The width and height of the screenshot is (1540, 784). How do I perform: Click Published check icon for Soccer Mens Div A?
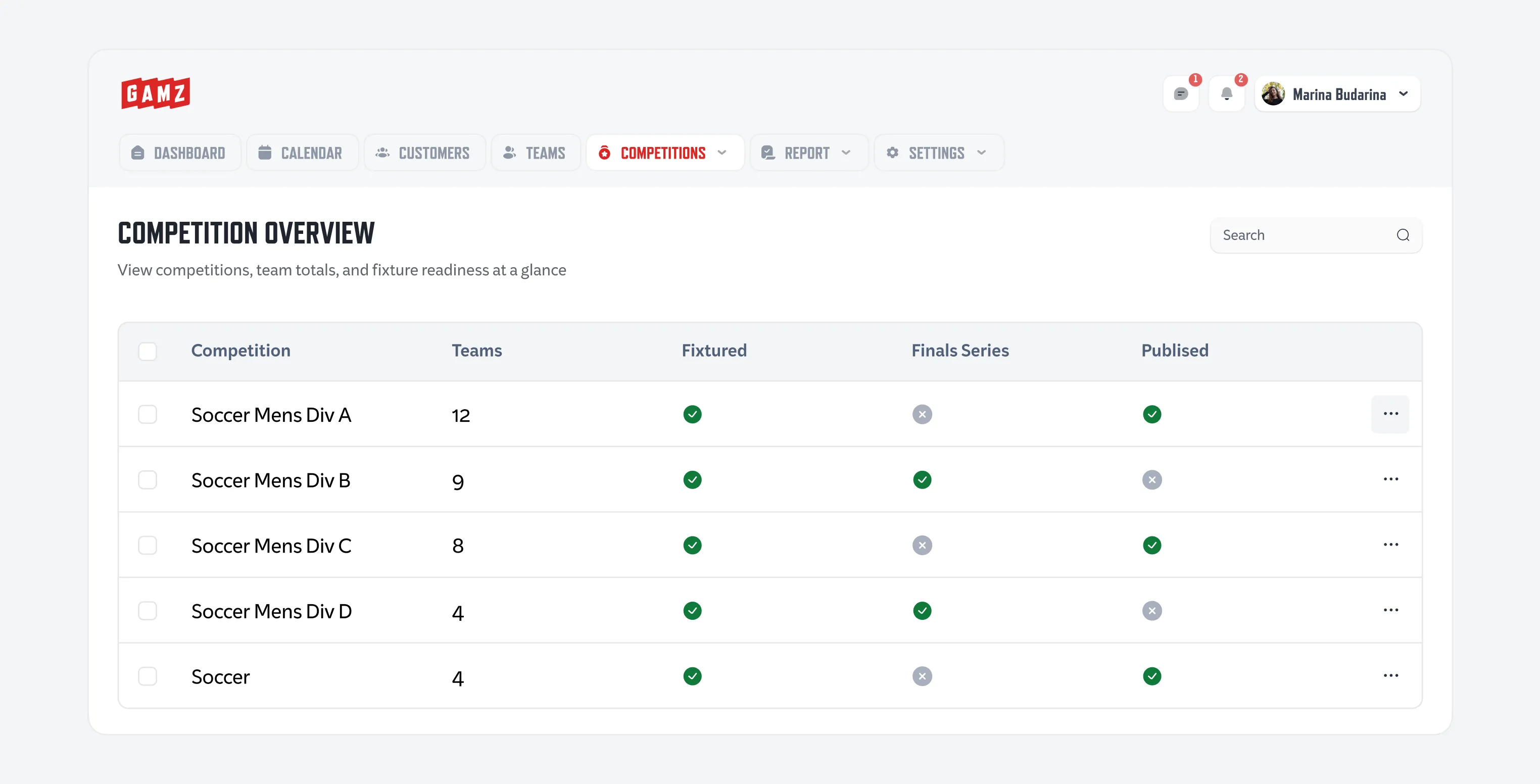[1151, 414]
